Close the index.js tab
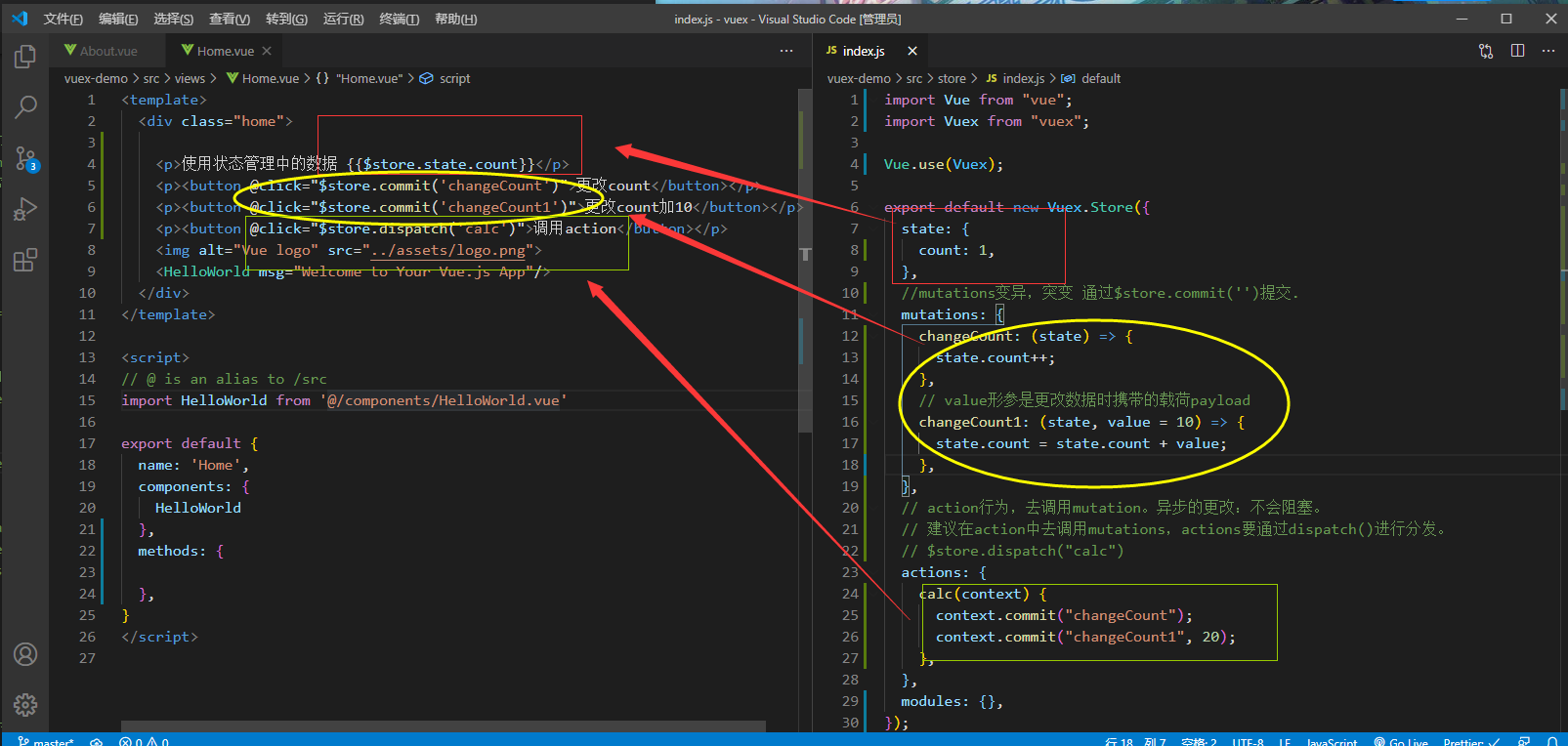The height and width of the screenshot is (746, 1568). click(x=912, y=51)
